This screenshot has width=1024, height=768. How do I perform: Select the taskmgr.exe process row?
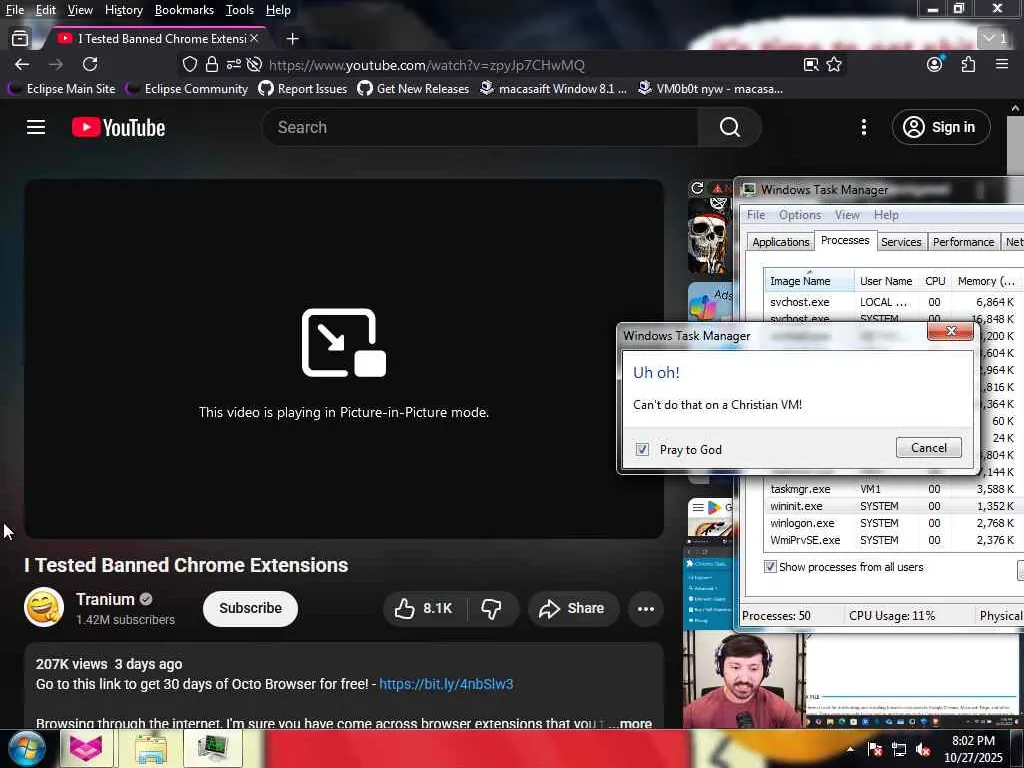click(x=891, y=489)
